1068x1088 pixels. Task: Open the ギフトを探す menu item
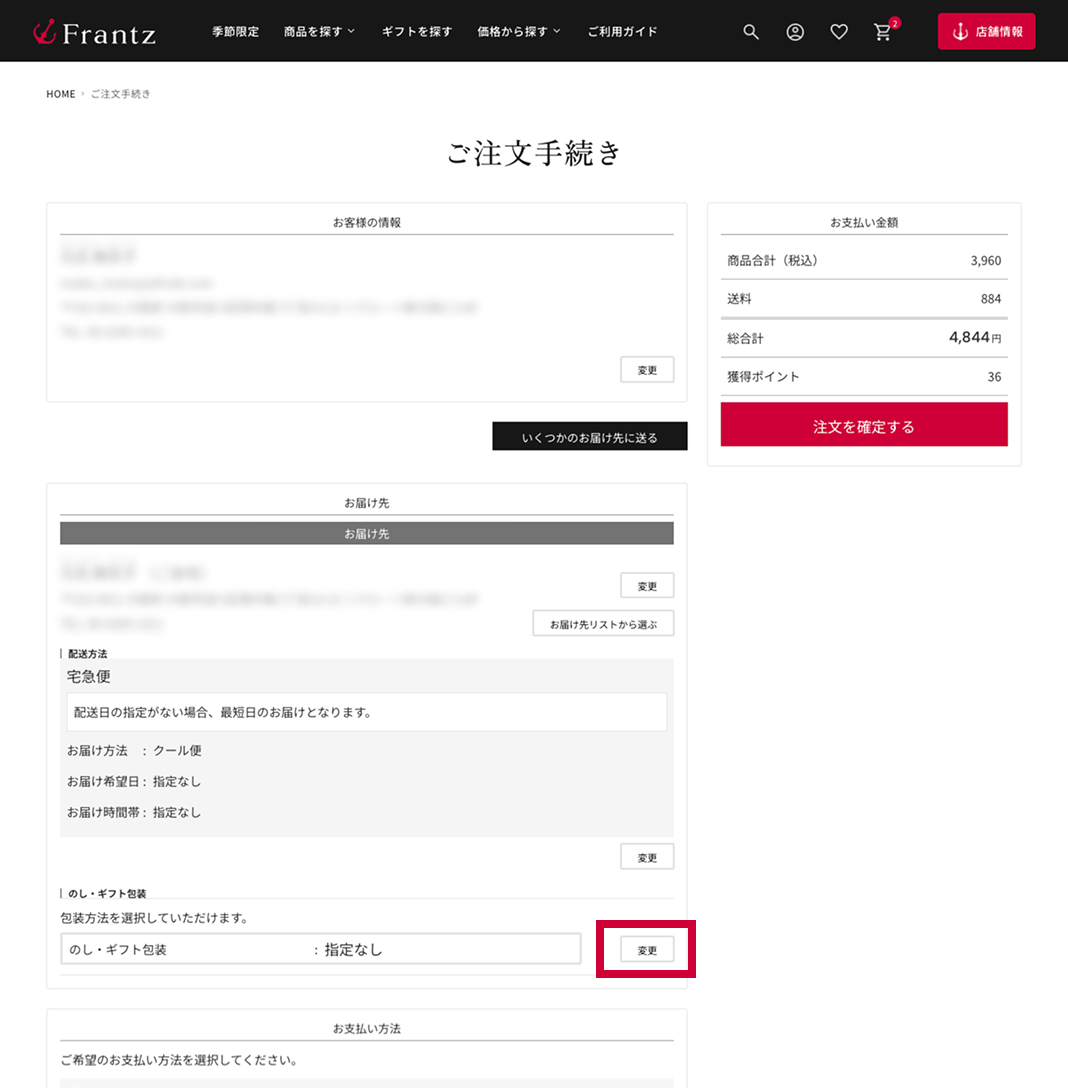[416, 32]
